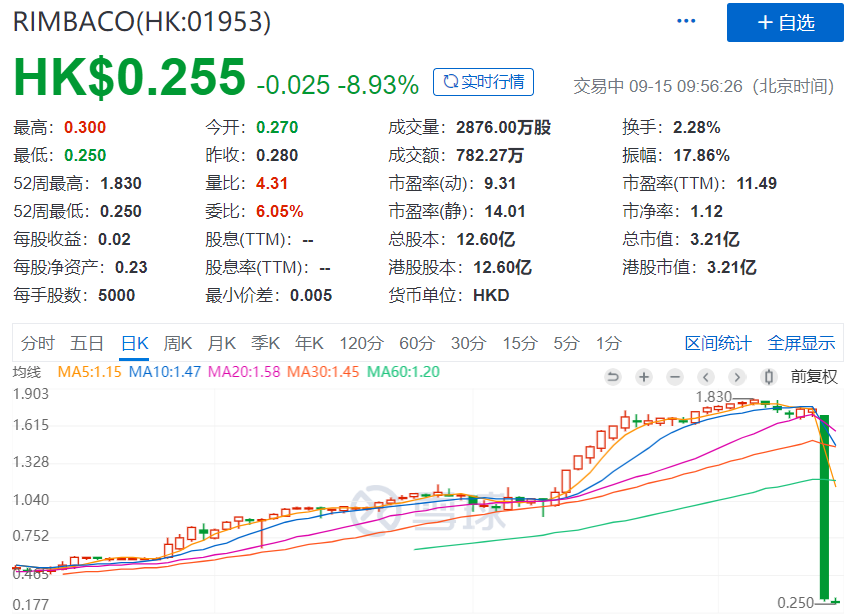Click the RIMBACO(HK:01953) stock title
The width and height of the screenshot is (846, 614).
pos(142,22)
